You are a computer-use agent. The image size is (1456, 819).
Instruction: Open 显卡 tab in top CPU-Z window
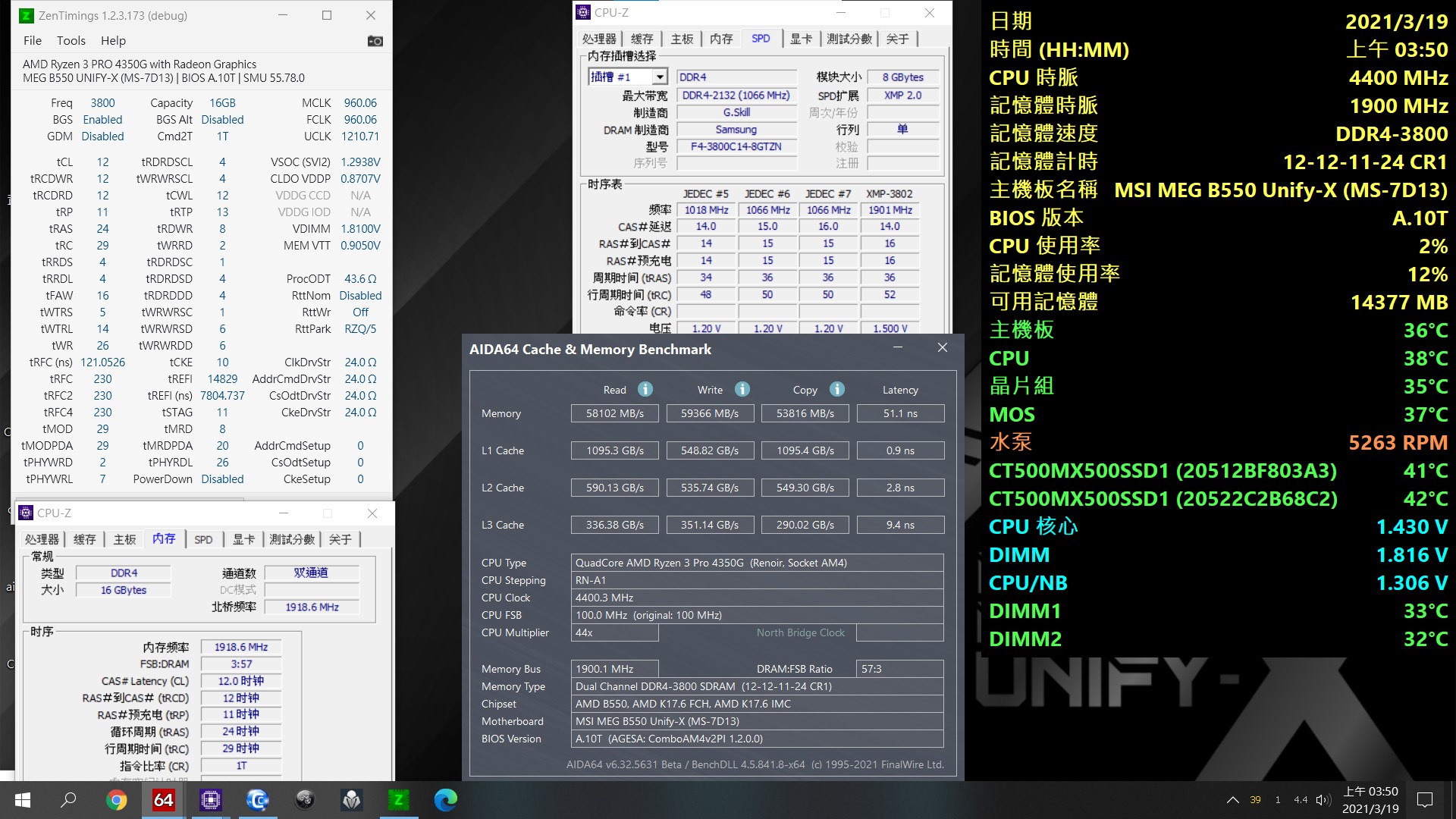pos(801,39)
